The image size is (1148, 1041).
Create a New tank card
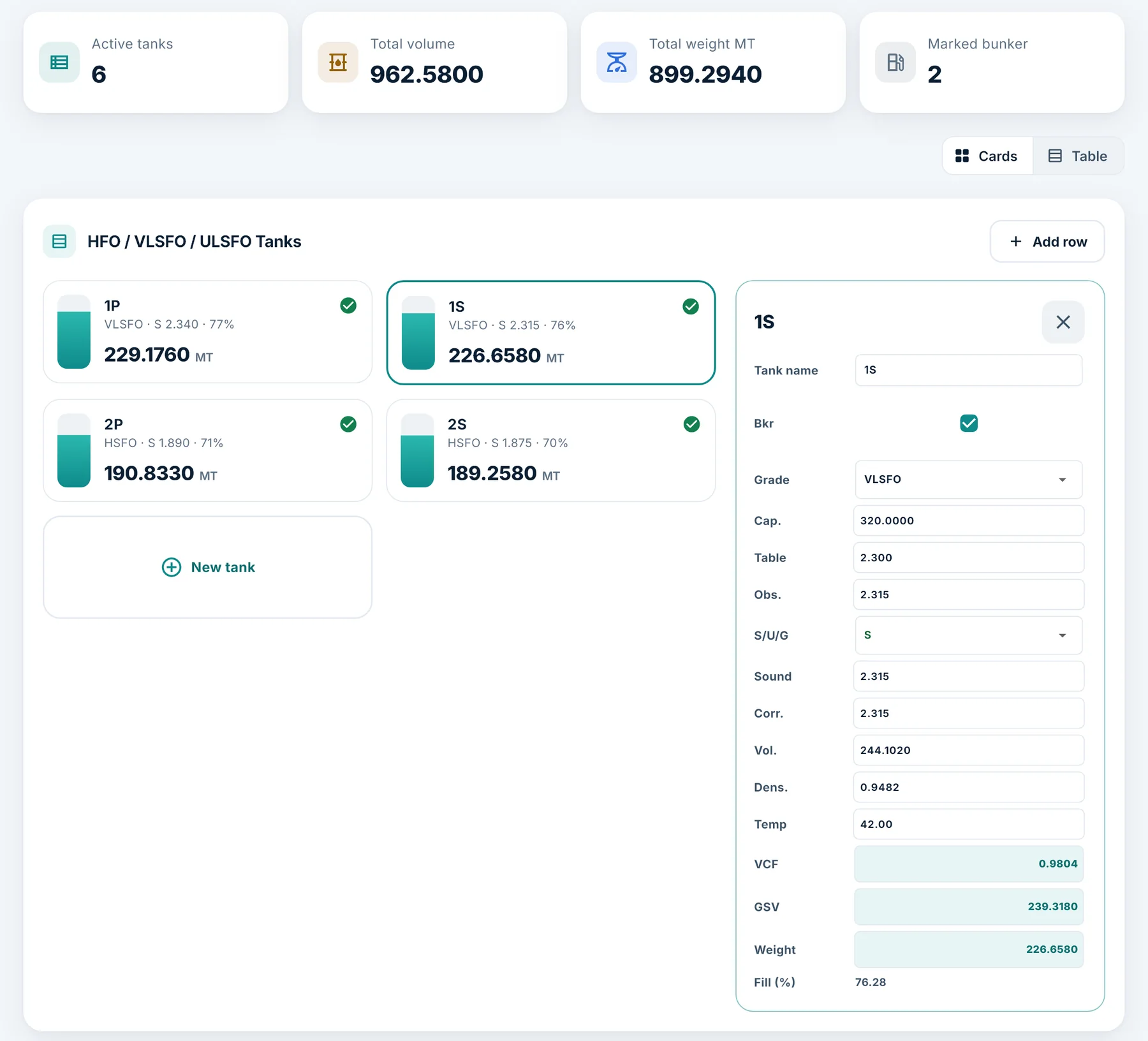[x=208, y=567]
